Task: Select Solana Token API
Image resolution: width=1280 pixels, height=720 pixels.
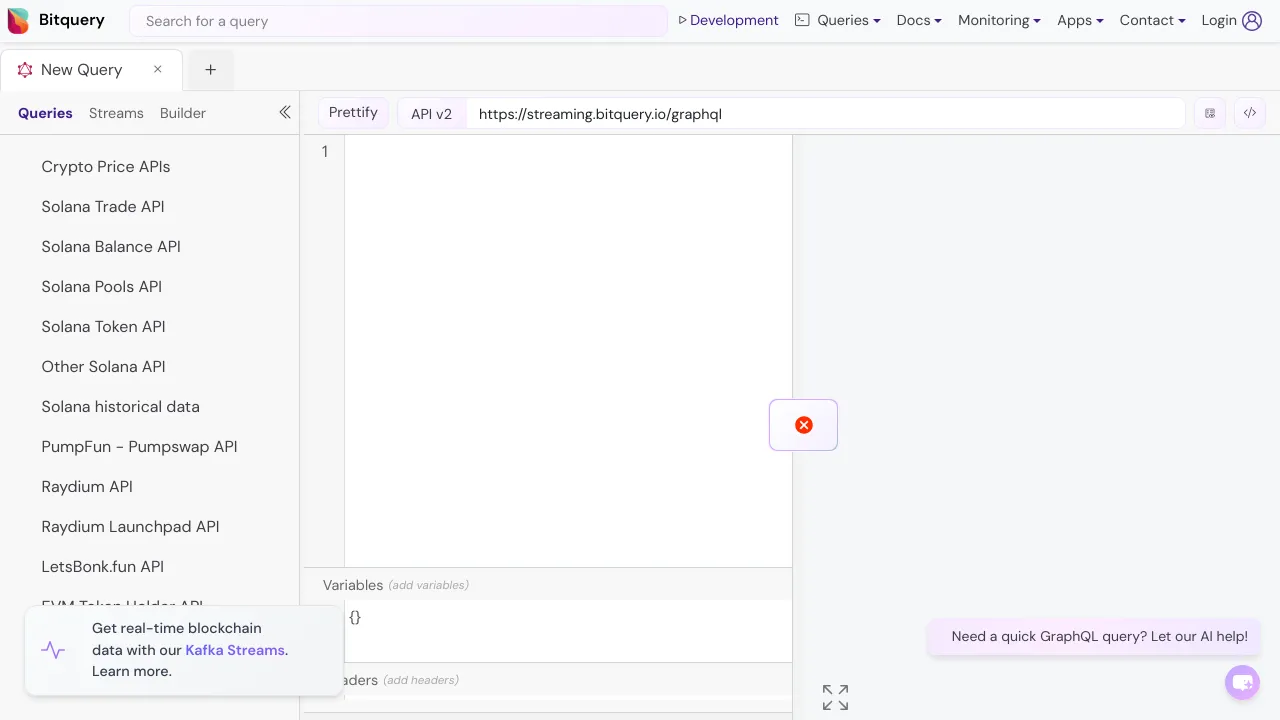Action: [x=104, y=327]
